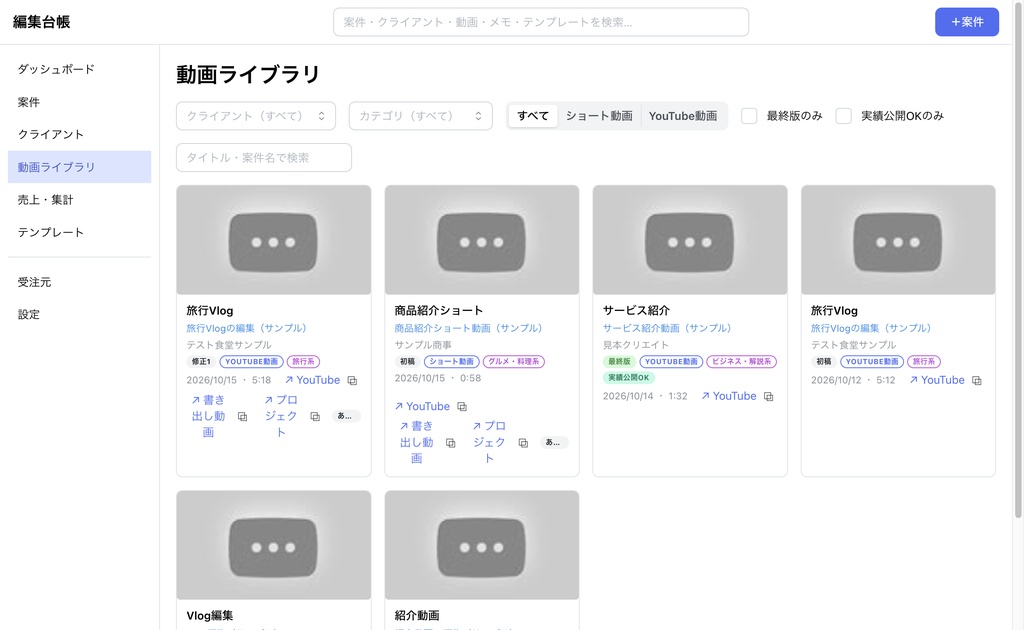Click あ... badge on 修正1 旅行Vlog card

pos(346,416)
